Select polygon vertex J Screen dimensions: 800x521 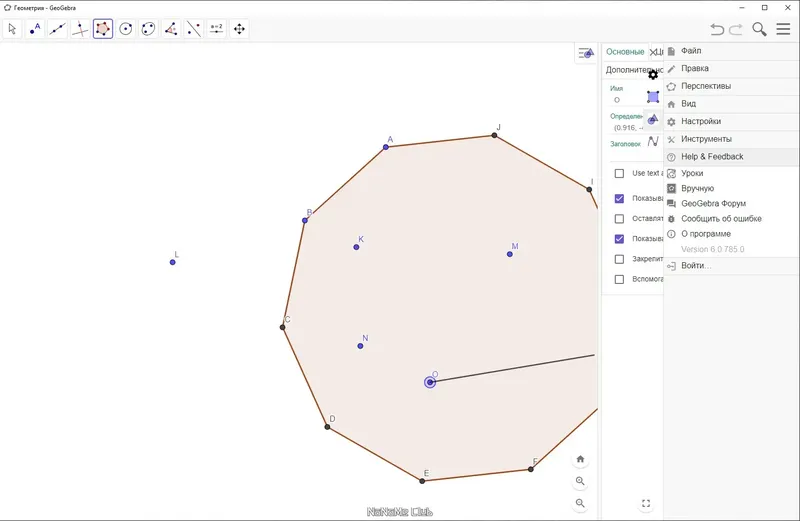pos(494,135)
